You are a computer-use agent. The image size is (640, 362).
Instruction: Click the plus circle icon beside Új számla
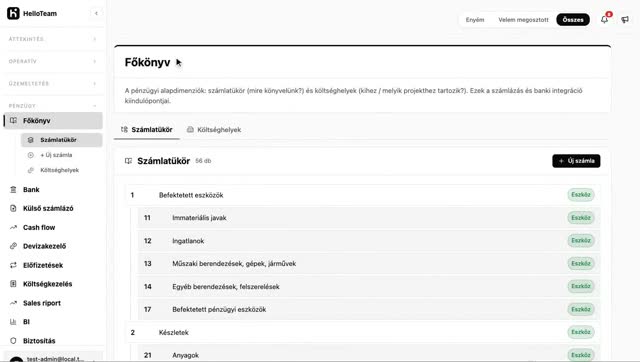point(31,155)
